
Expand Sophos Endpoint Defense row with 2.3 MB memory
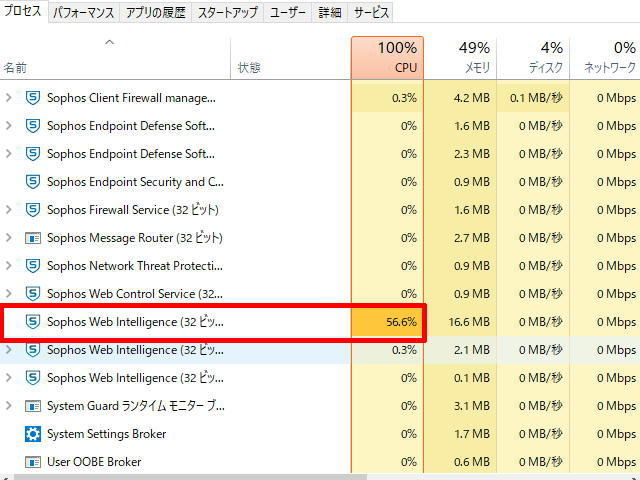click(x=8, y=154)
